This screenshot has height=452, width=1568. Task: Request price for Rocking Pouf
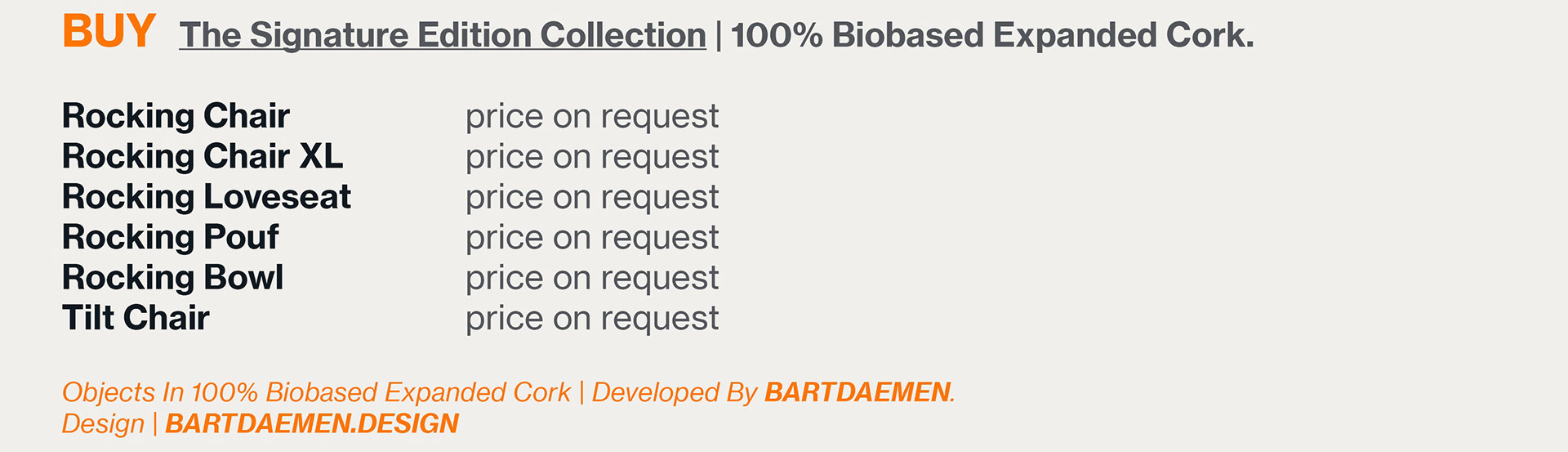[x=592, y=238]
